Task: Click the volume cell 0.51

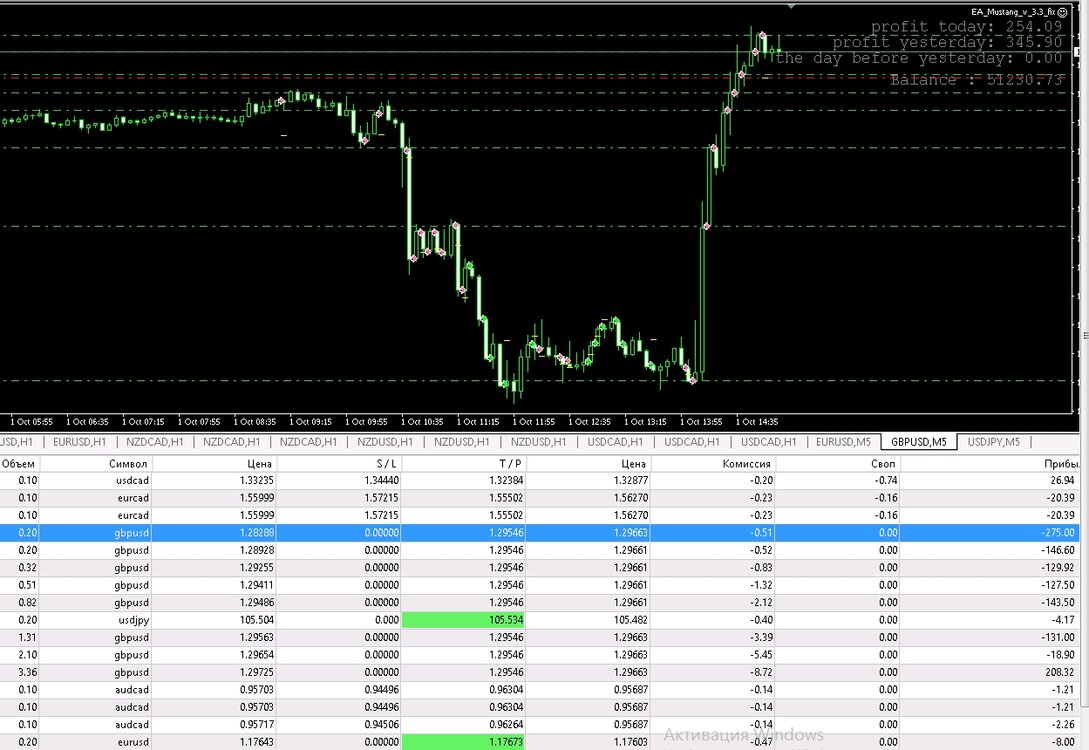Action: (28, 585)
